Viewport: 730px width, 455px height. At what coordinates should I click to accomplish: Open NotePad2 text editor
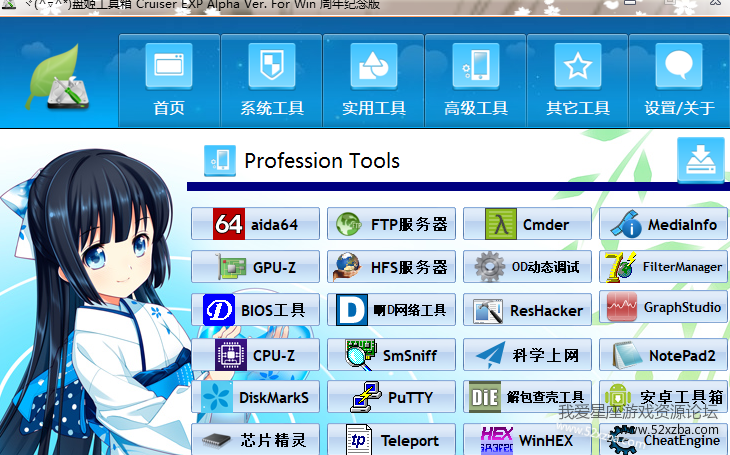(x=664, y=354)
